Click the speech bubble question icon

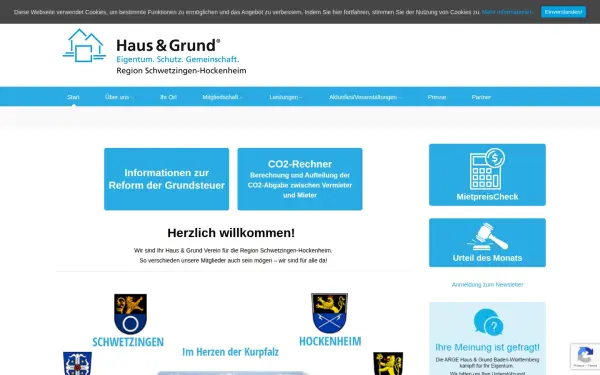click(488, 322)
